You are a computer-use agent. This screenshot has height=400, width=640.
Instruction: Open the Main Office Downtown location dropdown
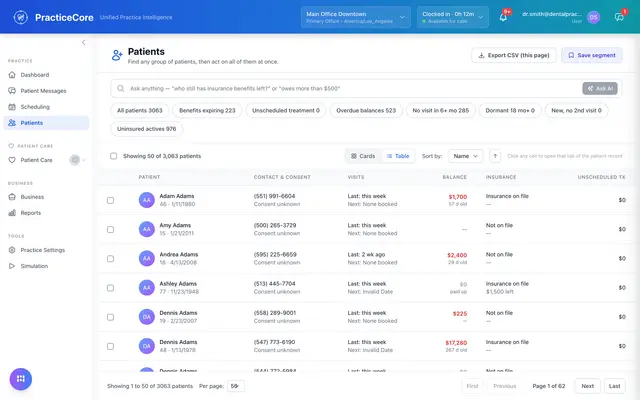tap(356, 17)
